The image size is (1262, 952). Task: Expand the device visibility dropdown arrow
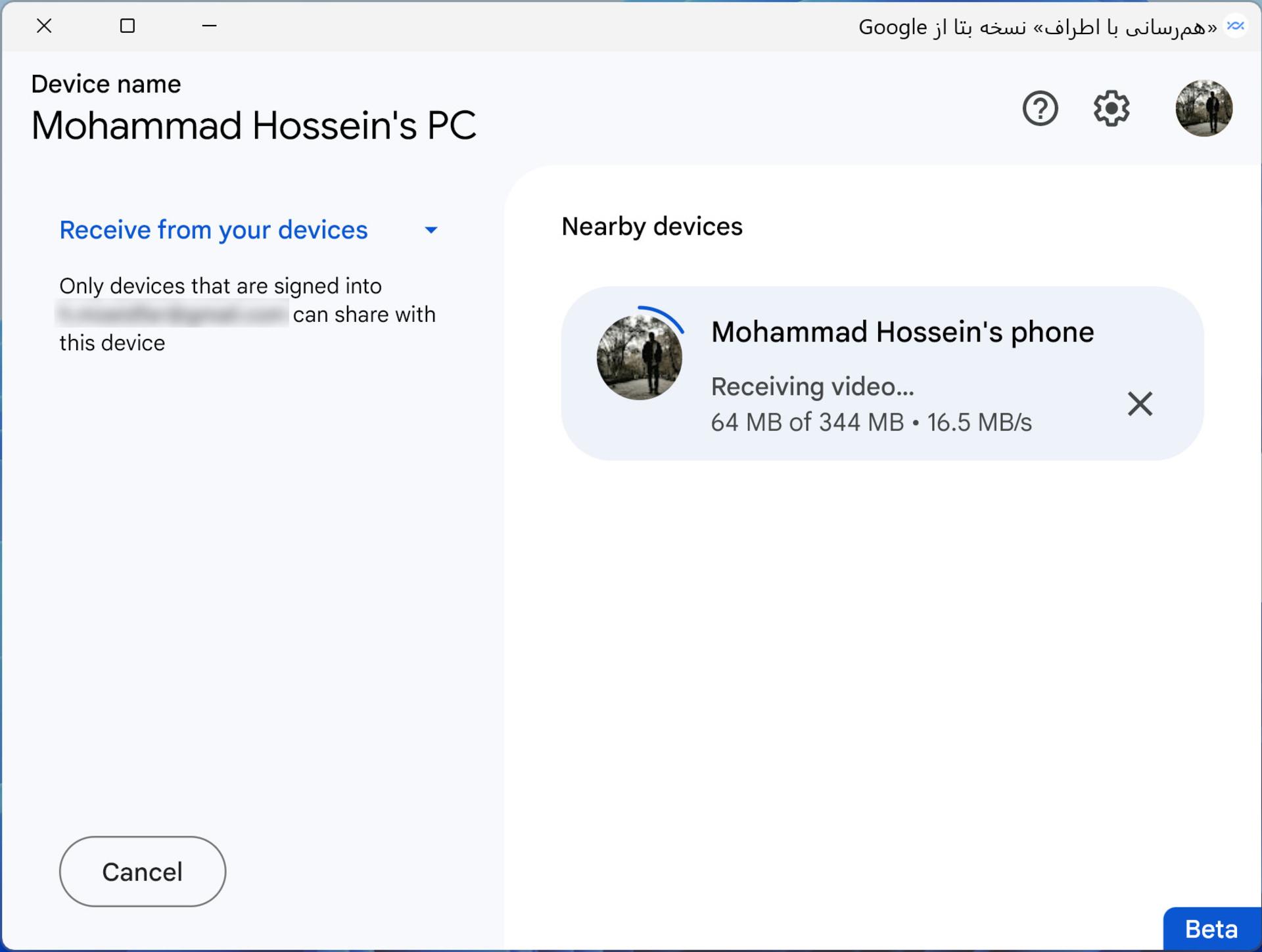tap(431, 230)
